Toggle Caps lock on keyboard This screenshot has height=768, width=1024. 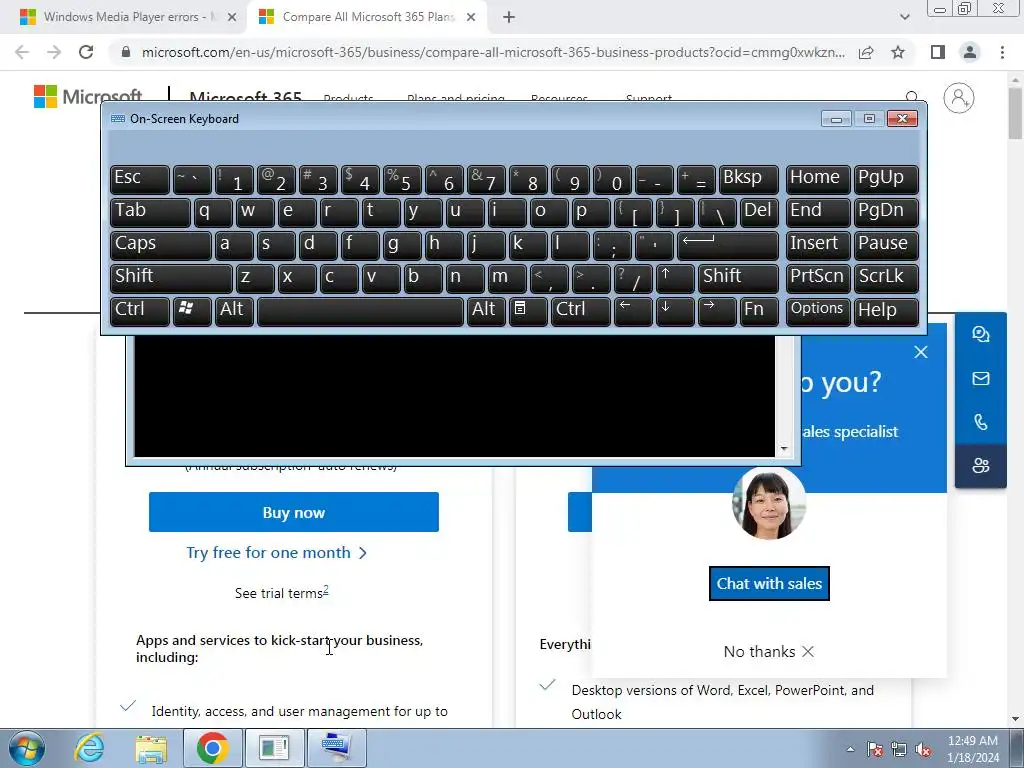tap(160, 246)
